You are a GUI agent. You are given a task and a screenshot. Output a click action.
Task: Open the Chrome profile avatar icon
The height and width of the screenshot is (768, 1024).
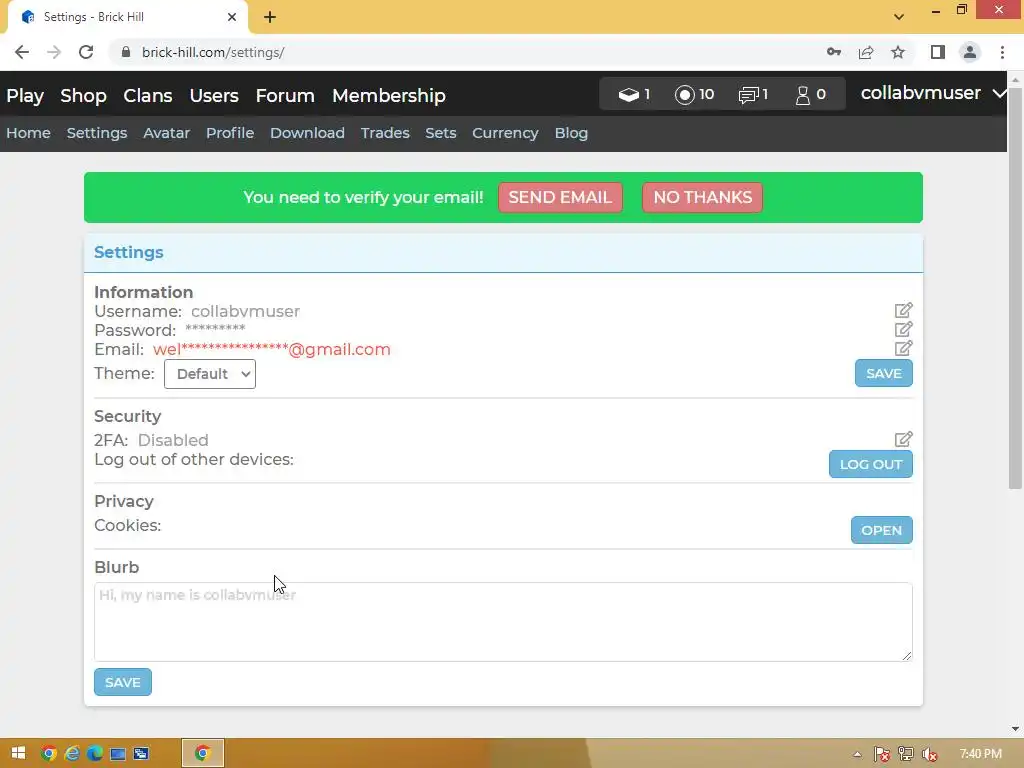(x=970, y=52)
